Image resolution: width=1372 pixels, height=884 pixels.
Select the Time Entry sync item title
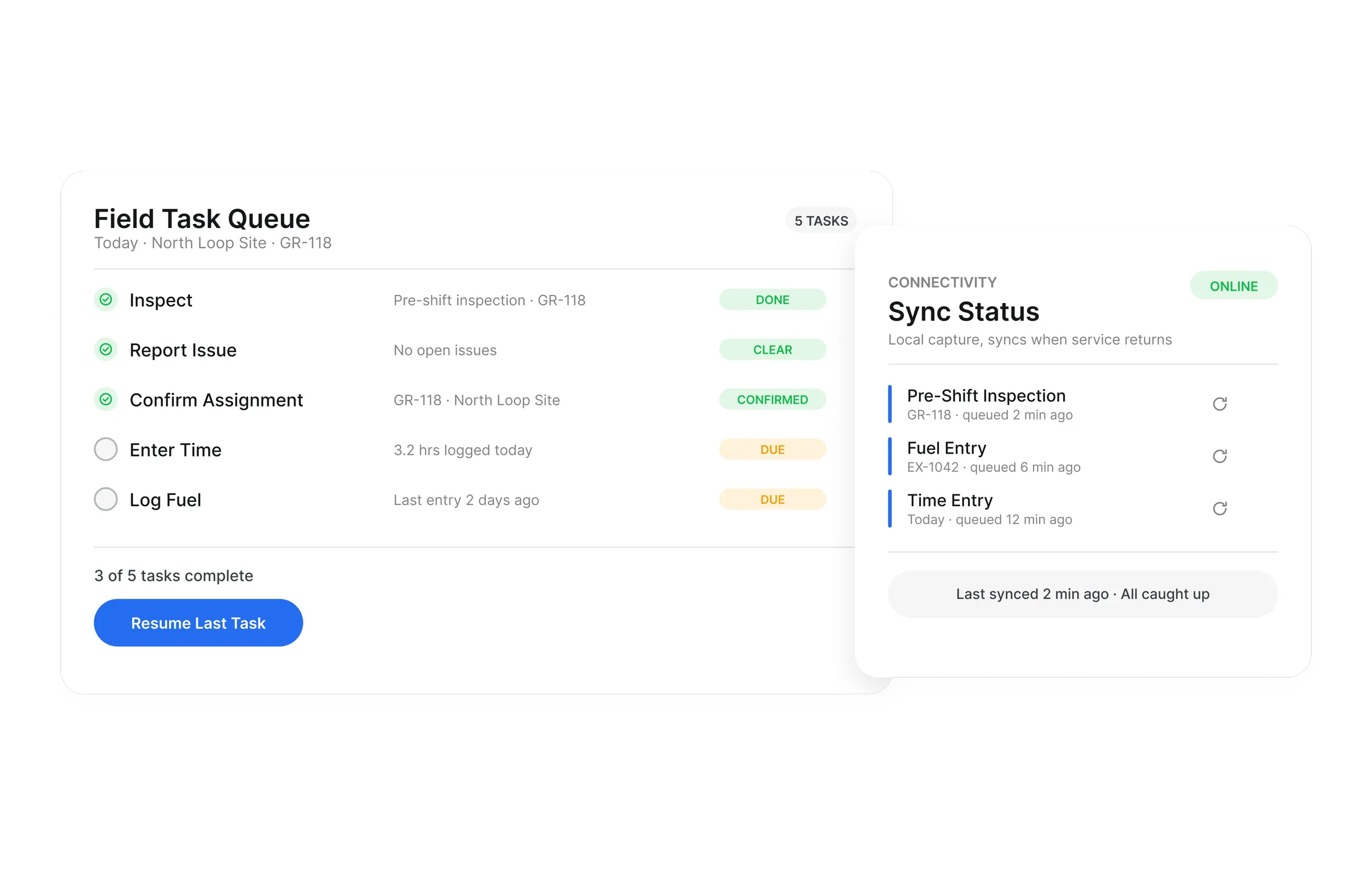click(950, 500)
